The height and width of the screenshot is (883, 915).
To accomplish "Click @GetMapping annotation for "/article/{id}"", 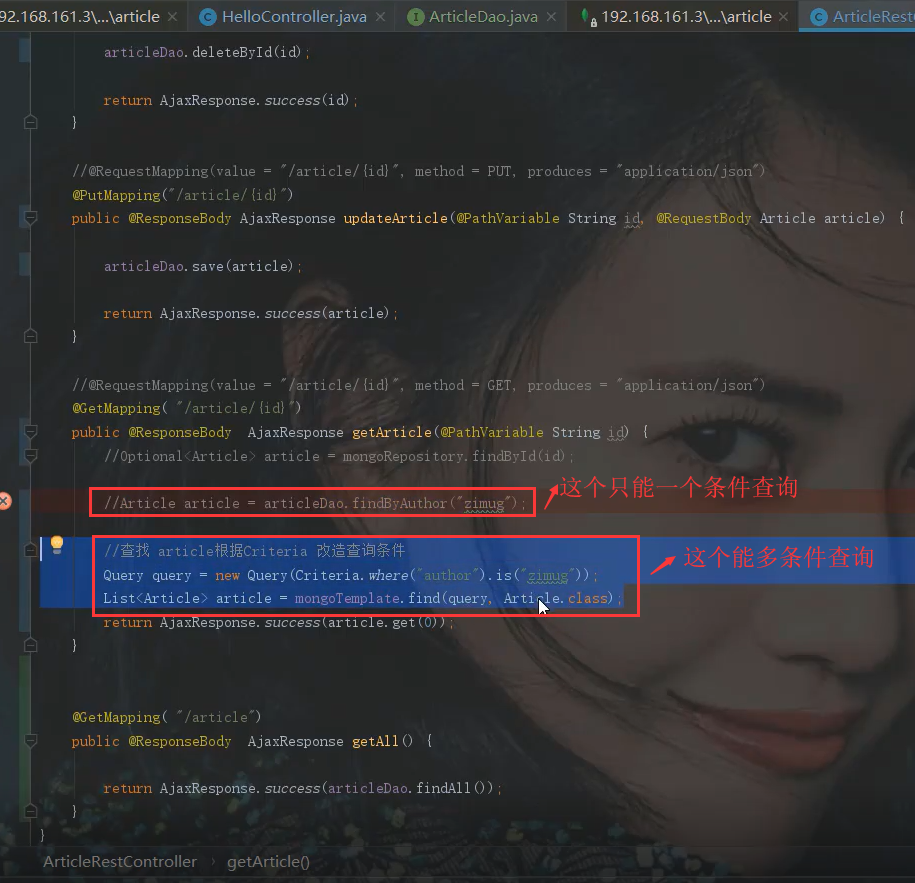I will pos(116,409).
